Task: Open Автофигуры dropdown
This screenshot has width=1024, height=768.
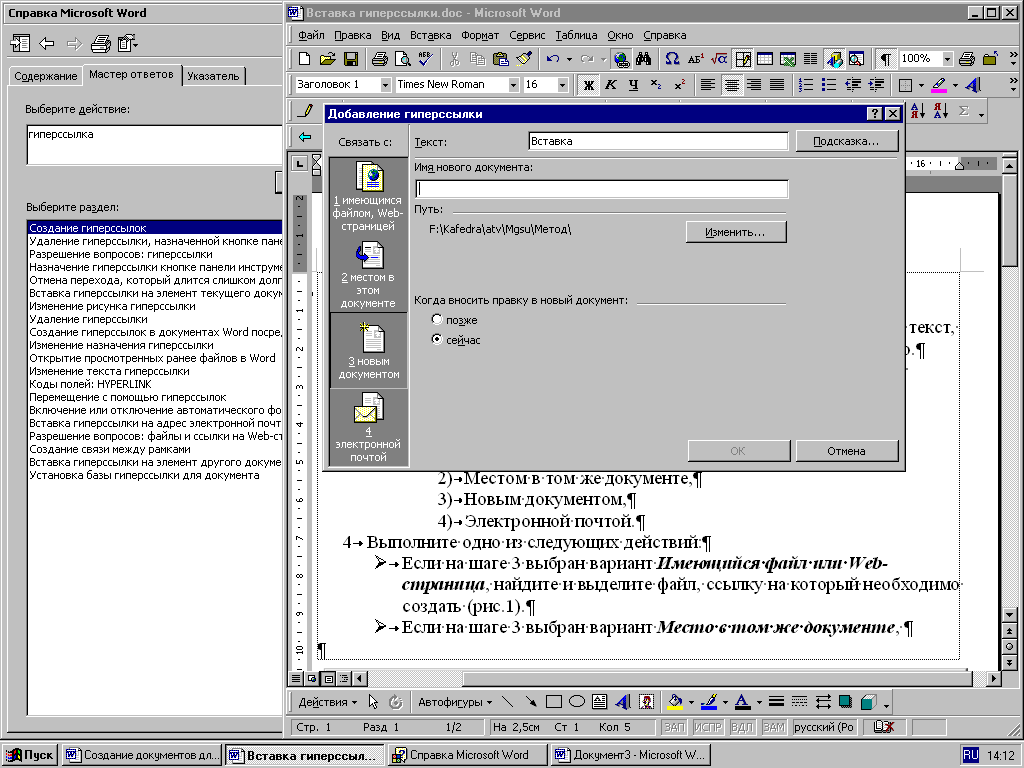Action: tap(455, 702)
